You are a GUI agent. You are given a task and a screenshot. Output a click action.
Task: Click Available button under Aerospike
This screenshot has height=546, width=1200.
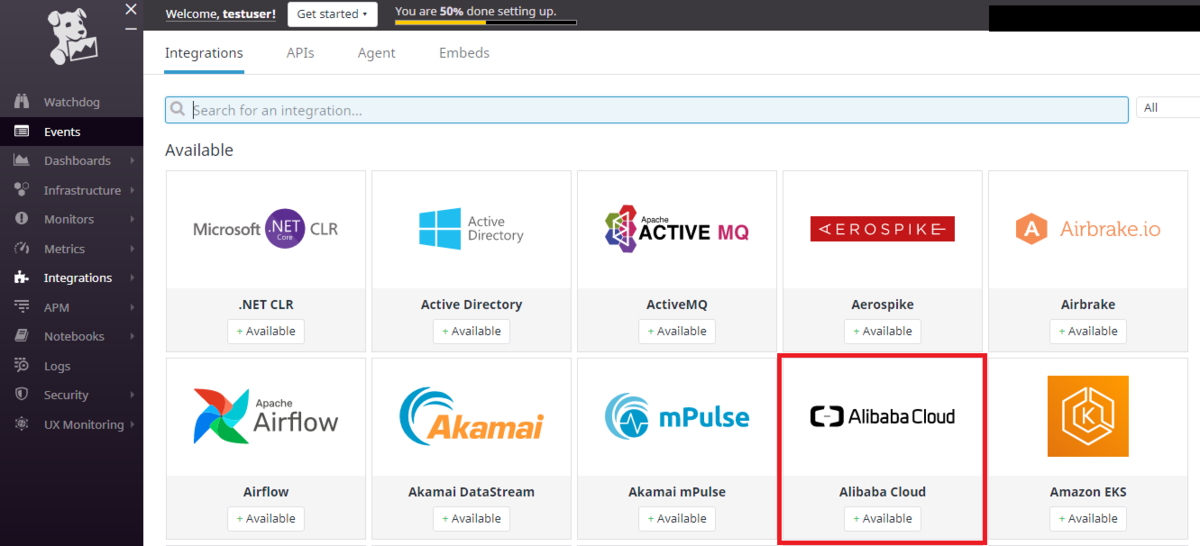[882, 331]
